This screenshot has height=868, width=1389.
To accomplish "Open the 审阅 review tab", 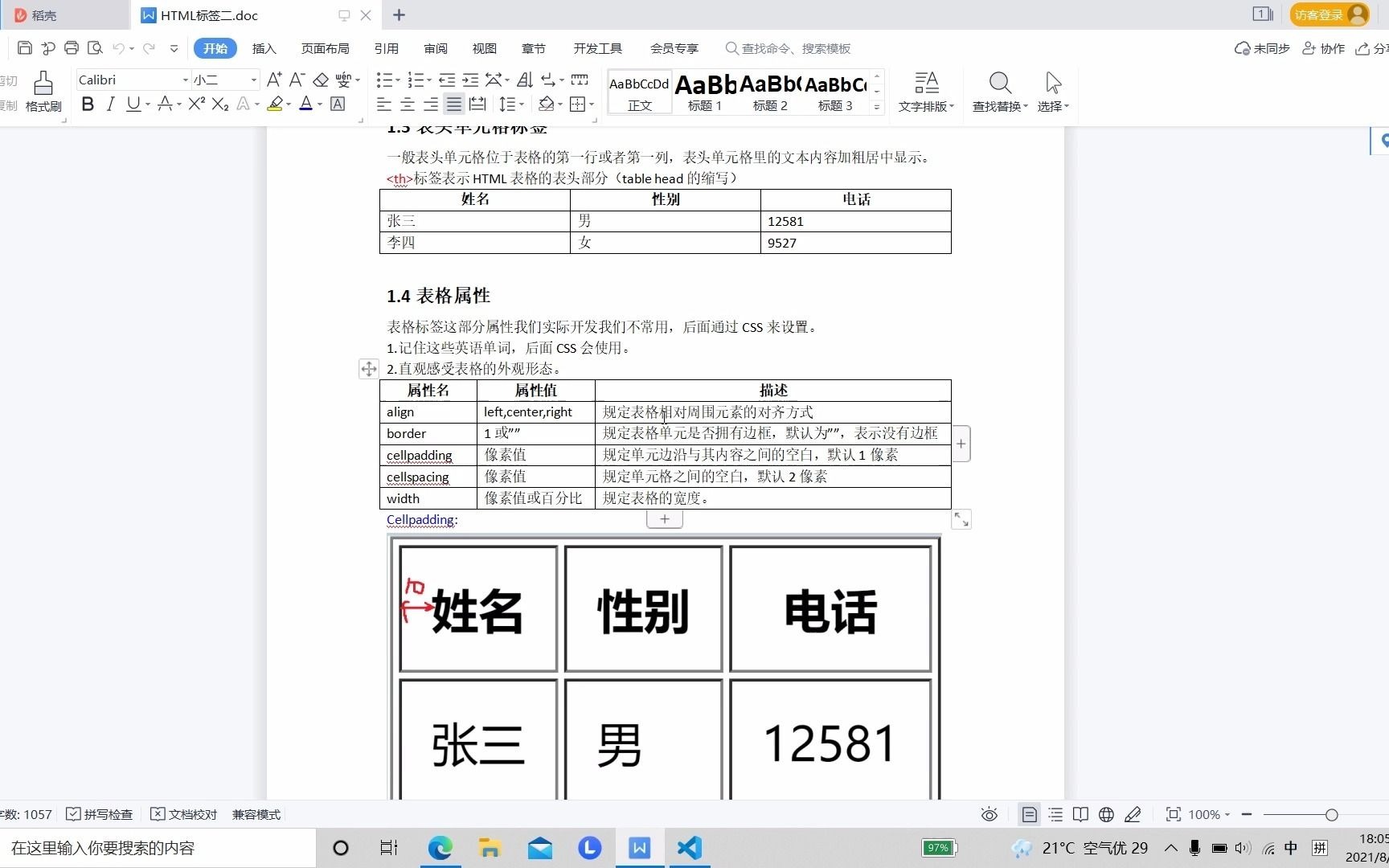I will tap(435, 48).
